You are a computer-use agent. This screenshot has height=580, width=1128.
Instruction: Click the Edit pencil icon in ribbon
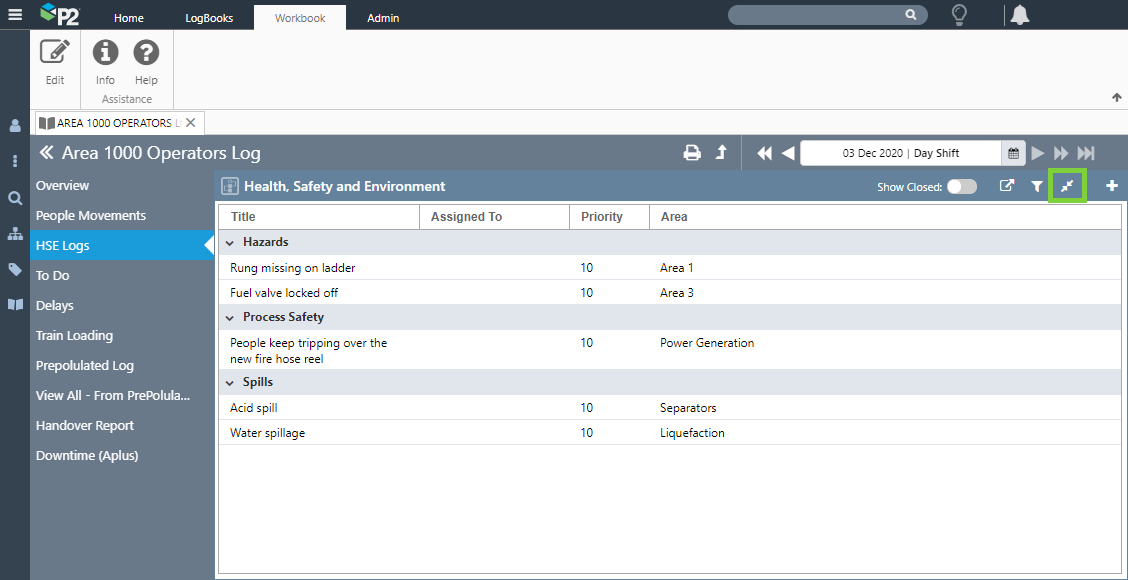tap(55, 53)
